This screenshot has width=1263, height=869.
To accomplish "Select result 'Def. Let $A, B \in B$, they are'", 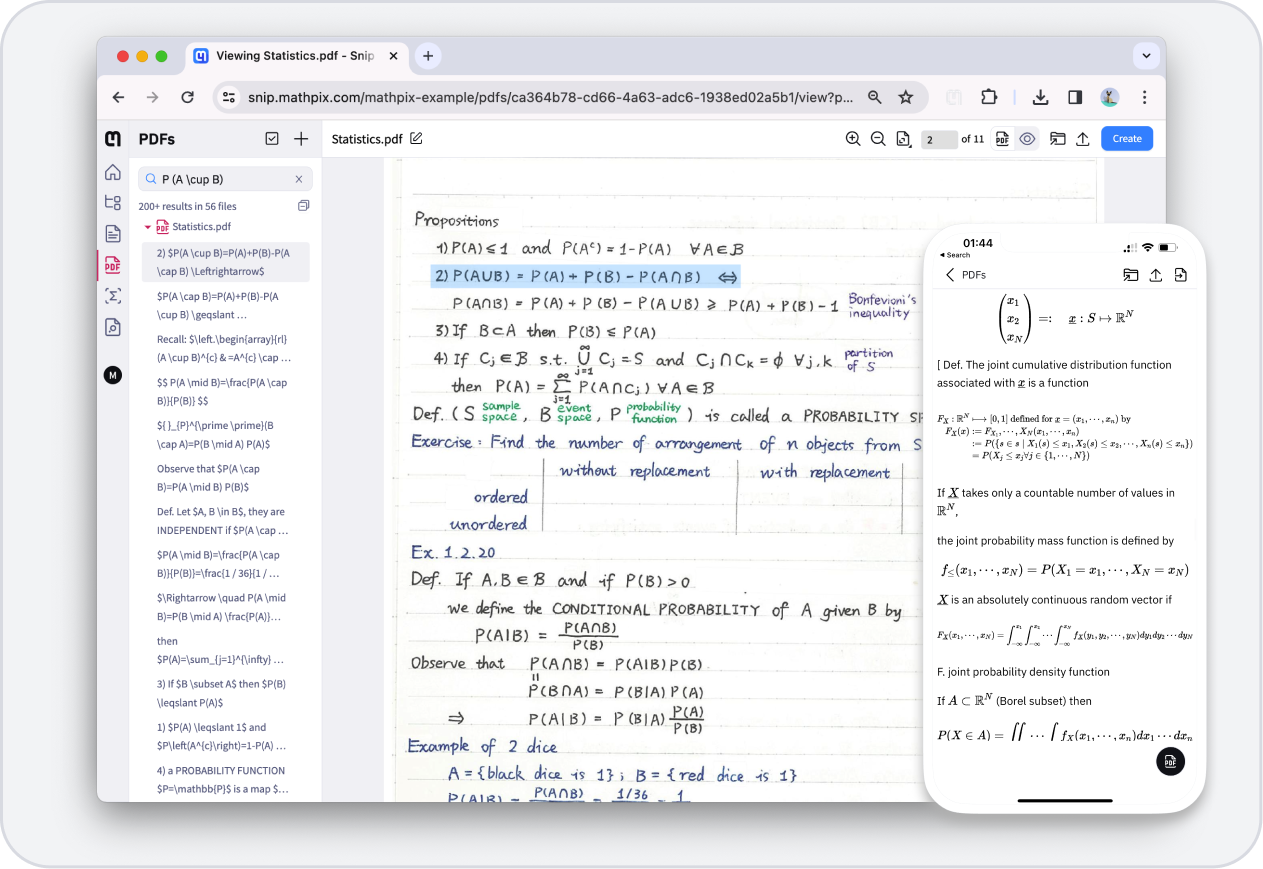I will (x=225, y=520).
